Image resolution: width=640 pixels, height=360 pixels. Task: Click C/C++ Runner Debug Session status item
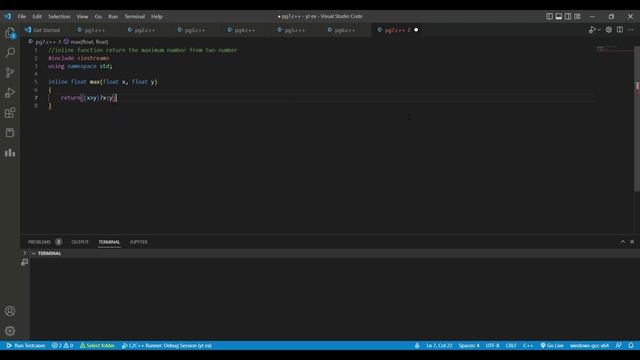[x=167, y=346]
